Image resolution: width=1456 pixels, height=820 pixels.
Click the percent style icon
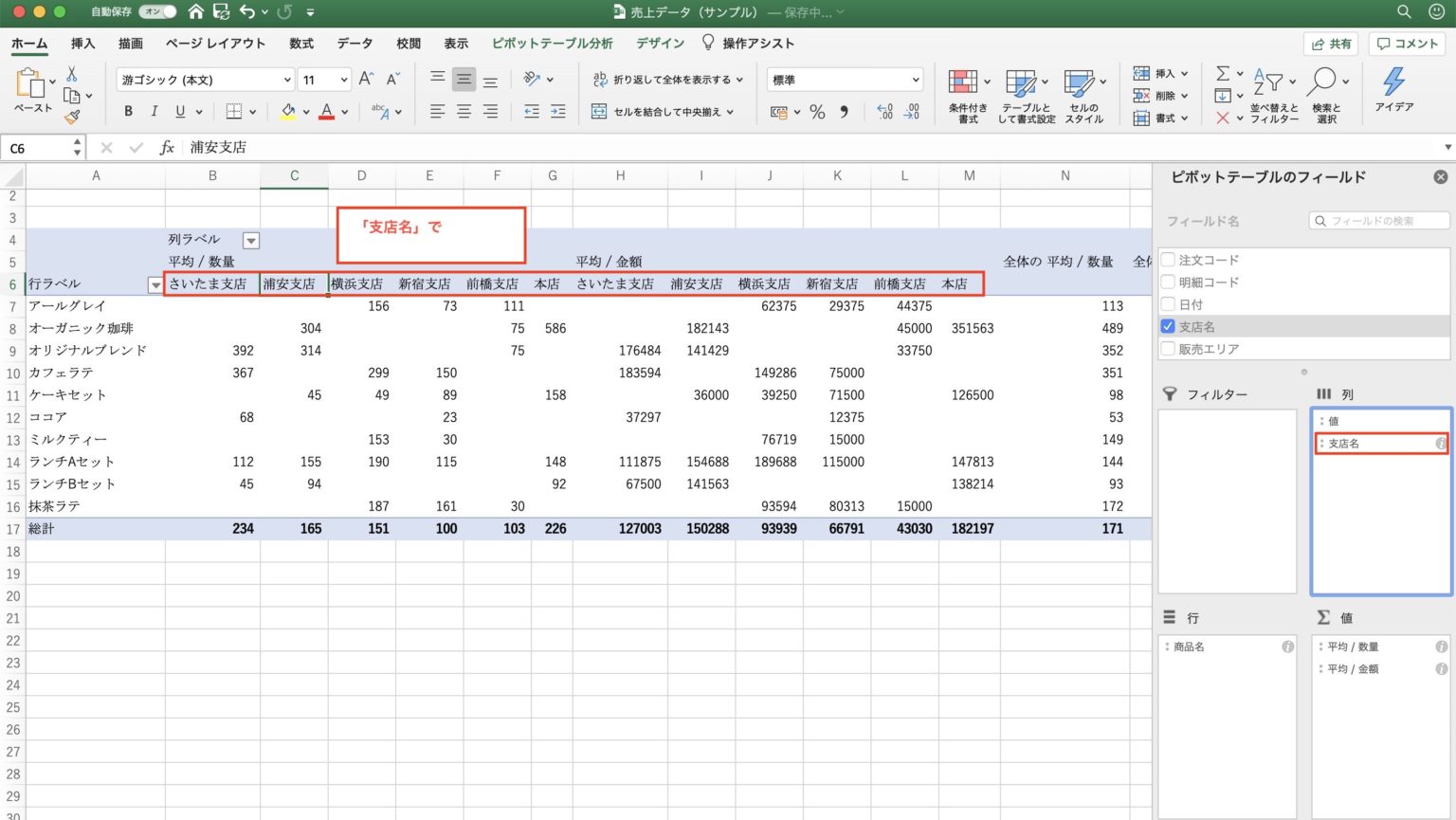[x=817, y=112]
